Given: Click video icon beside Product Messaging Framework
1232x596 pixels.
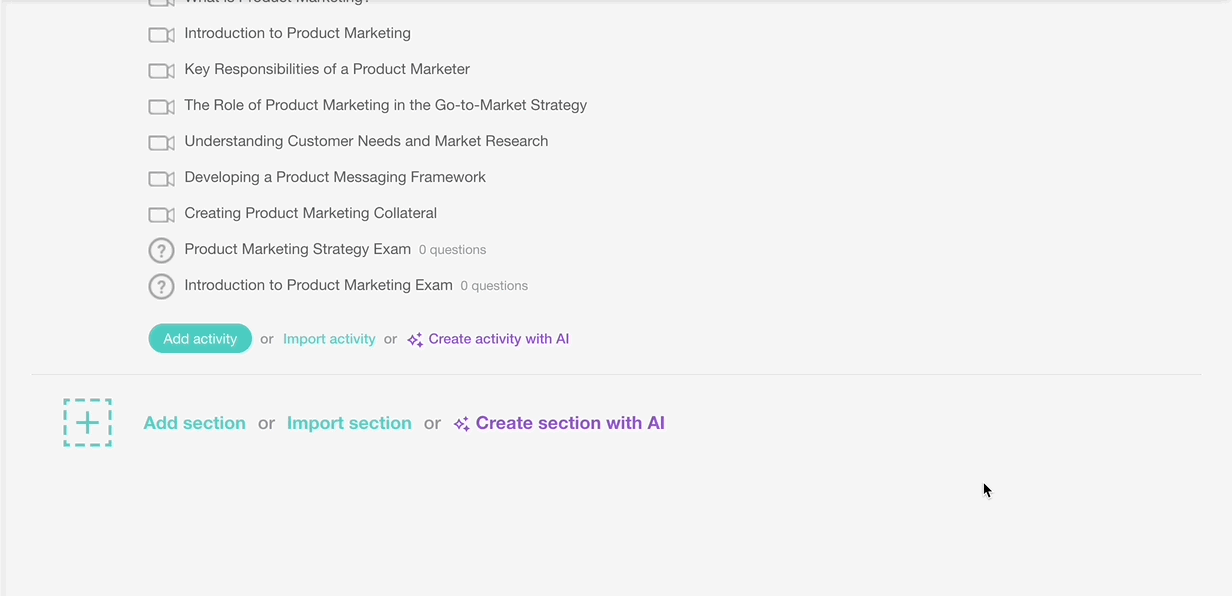Looking at the screenshot, I should click(x=161, y=179).
